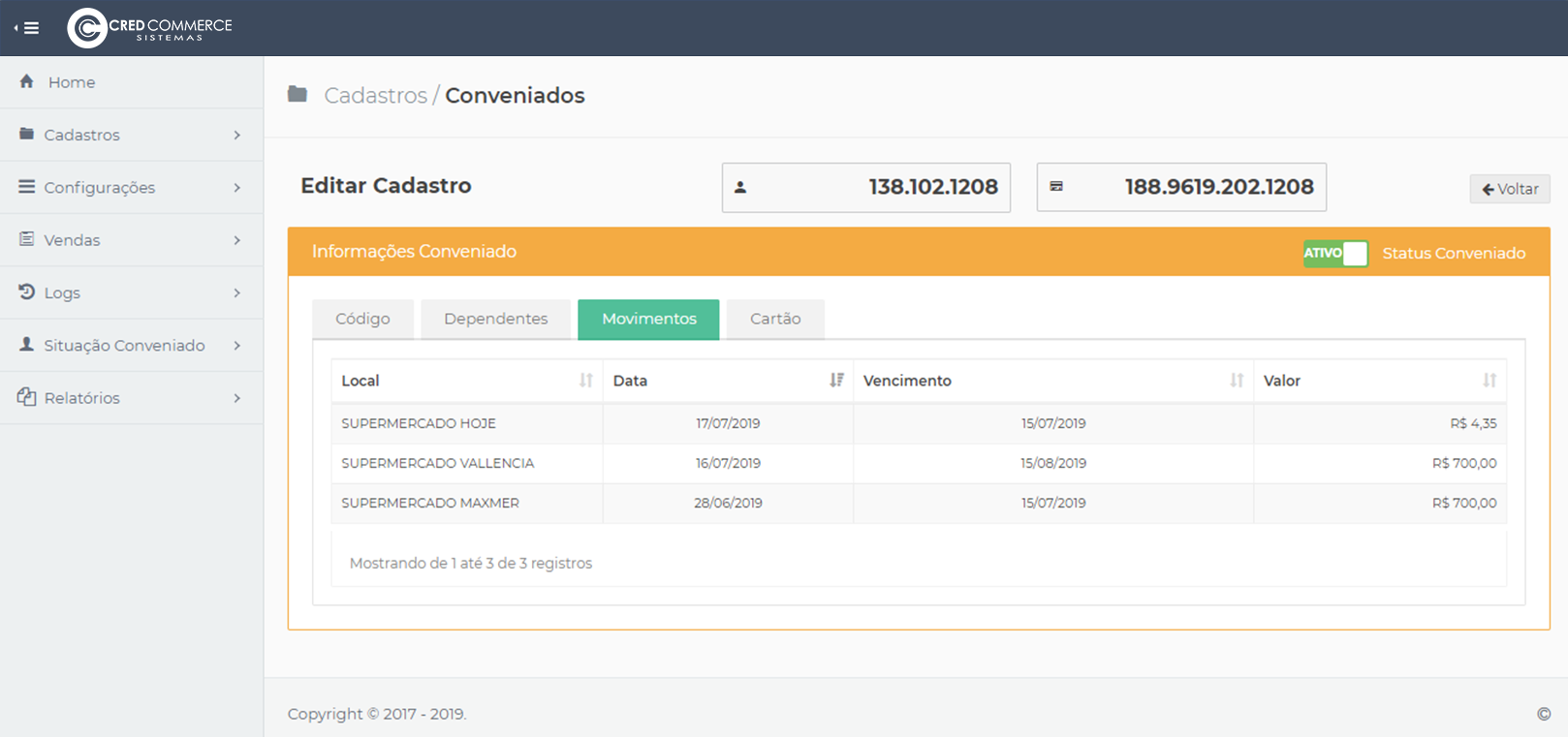
Task: Click the Situação Conveniado user icon
Action: click(x=27, y=344)
